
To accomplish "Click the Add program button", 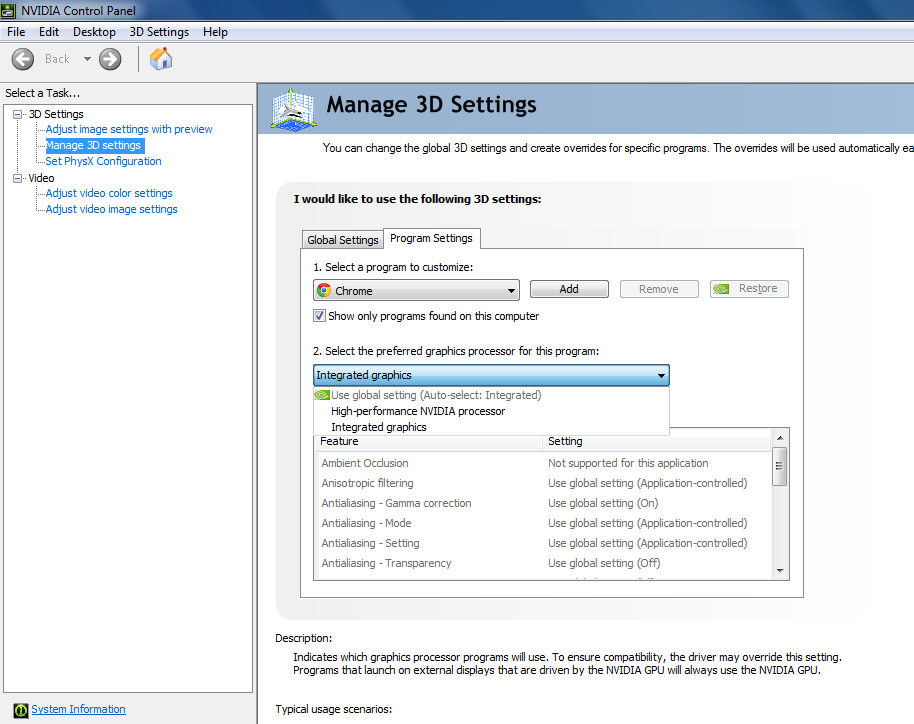I will [x=569, y=289].
